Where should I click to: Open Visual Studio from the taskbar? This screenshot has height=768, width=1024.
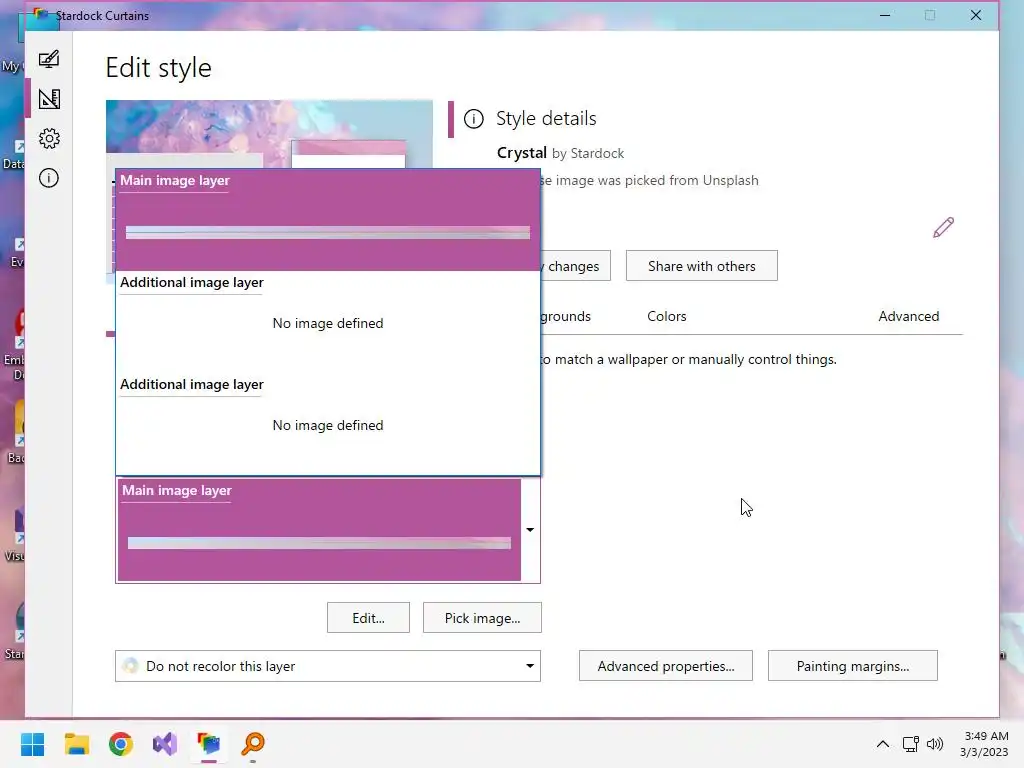165,744
